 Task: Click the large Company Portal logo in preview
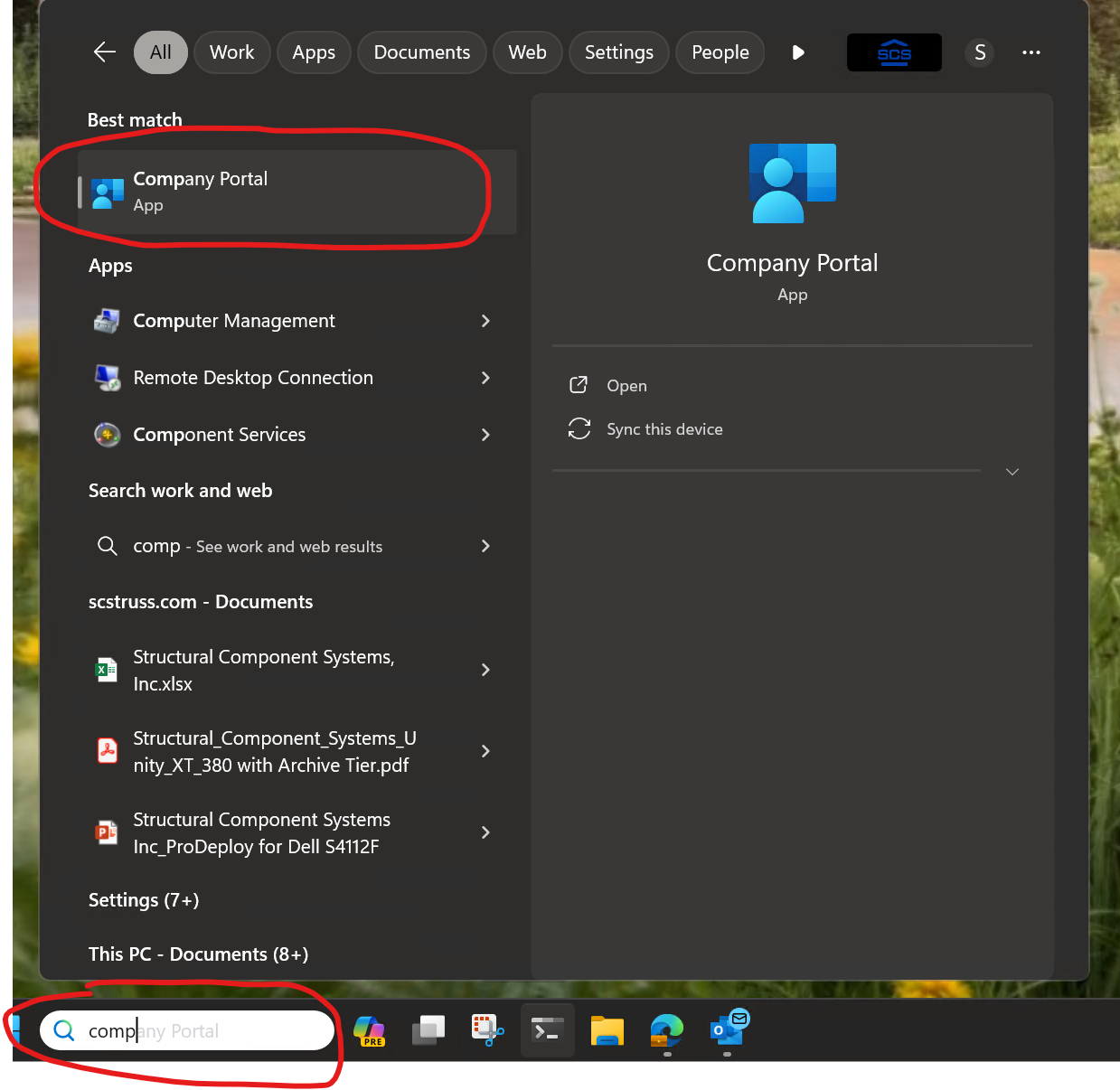(x=793, y=183)
